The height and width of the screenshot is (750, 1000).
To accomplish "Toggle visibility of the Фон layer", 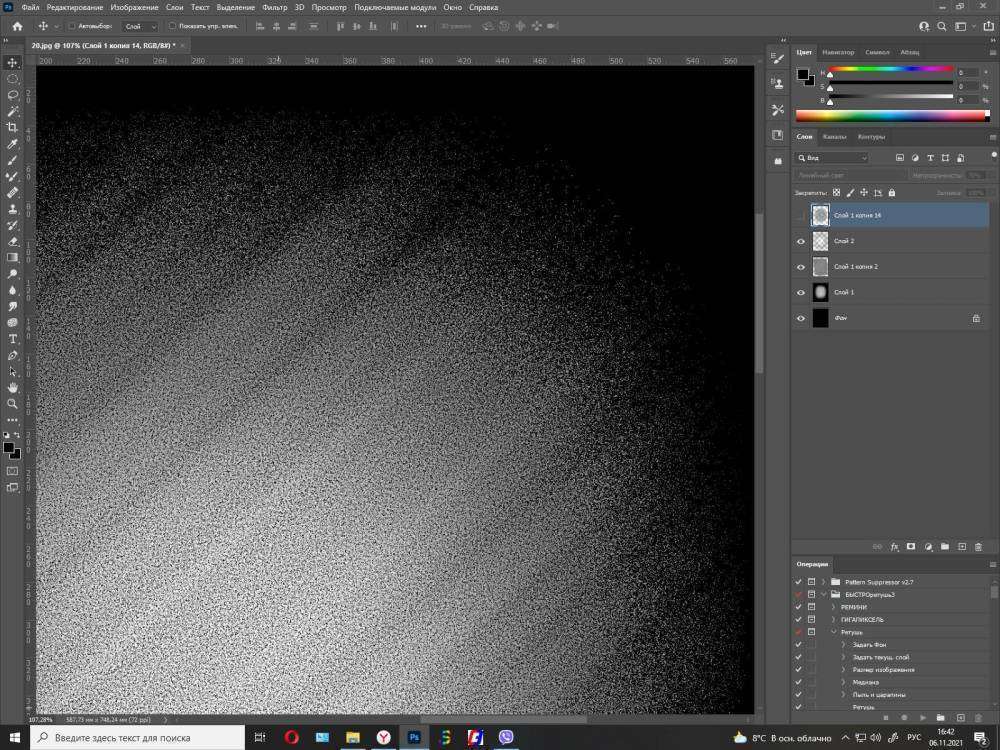I will (801, 318).
